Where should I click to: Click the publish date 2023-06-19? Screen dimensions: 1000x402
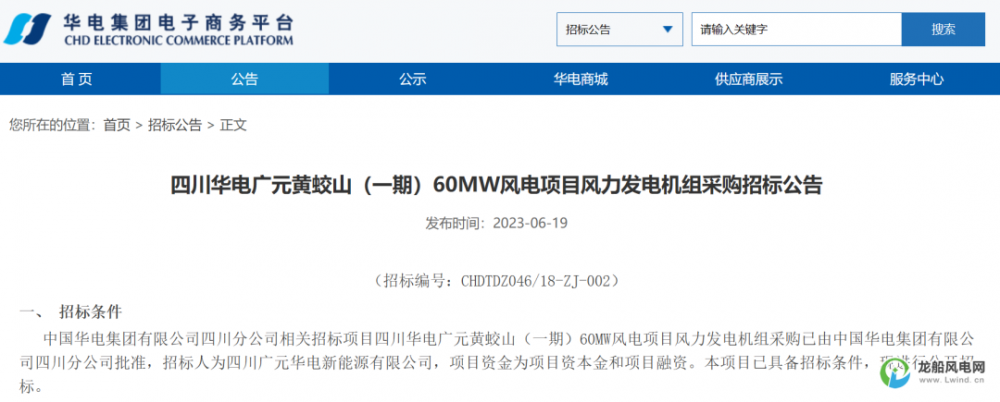tap(529, 223)
